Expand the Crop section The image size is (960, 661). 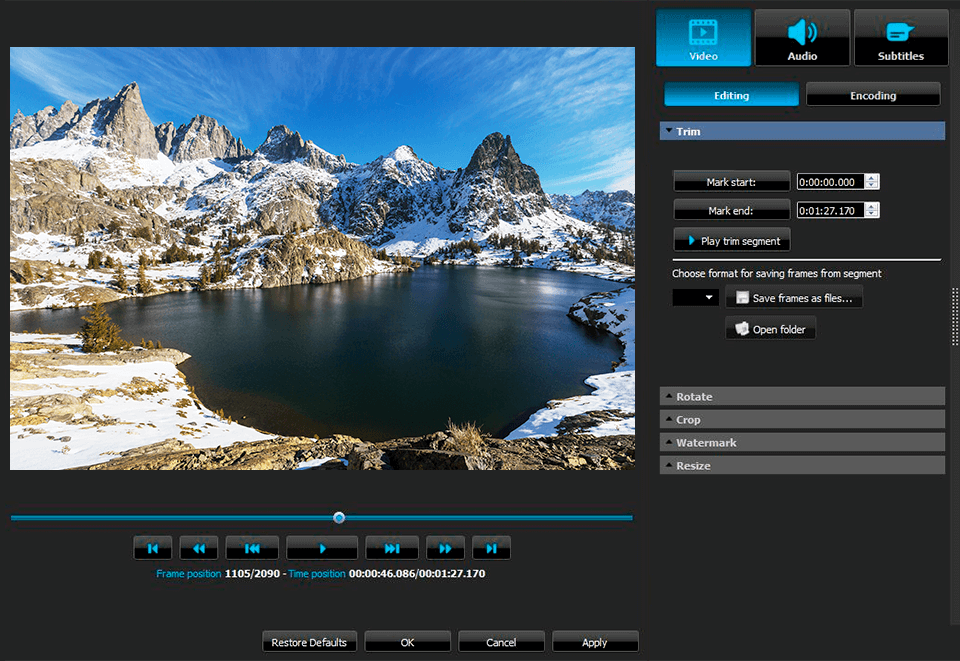[x=802, y=419]
